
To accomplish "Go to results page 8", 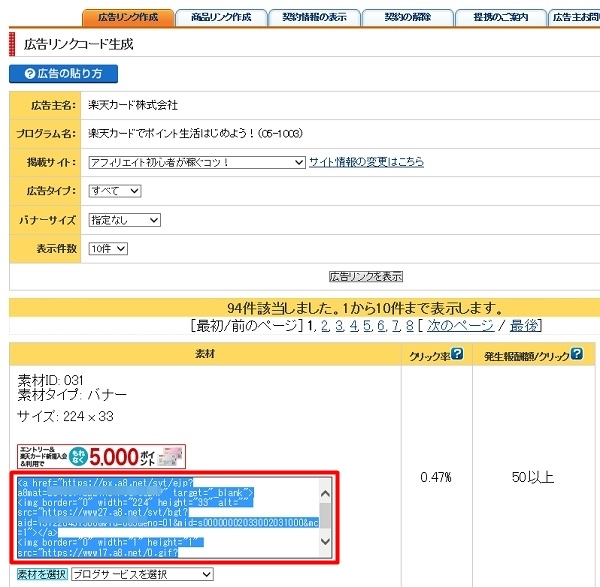I will (409, 326).
